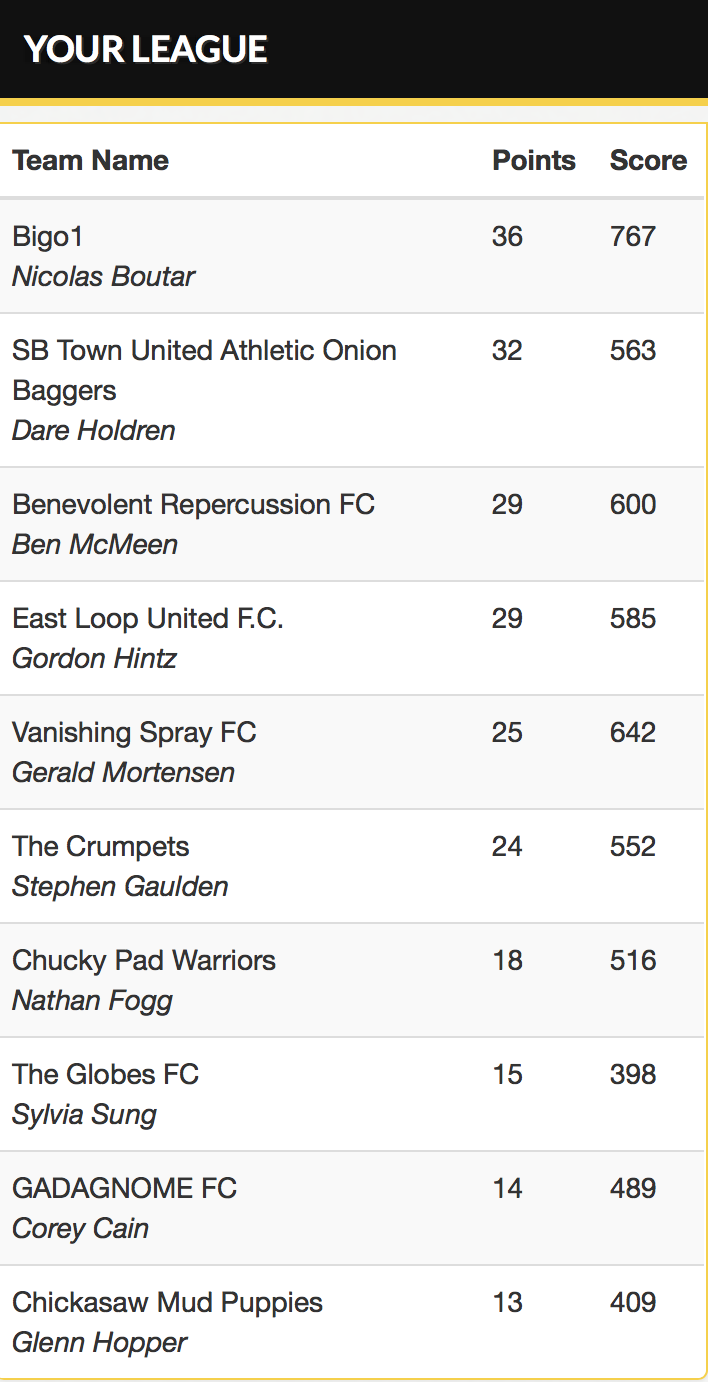Click the Team Name column header
708x1382 pixels.
(x=90, y=160)
